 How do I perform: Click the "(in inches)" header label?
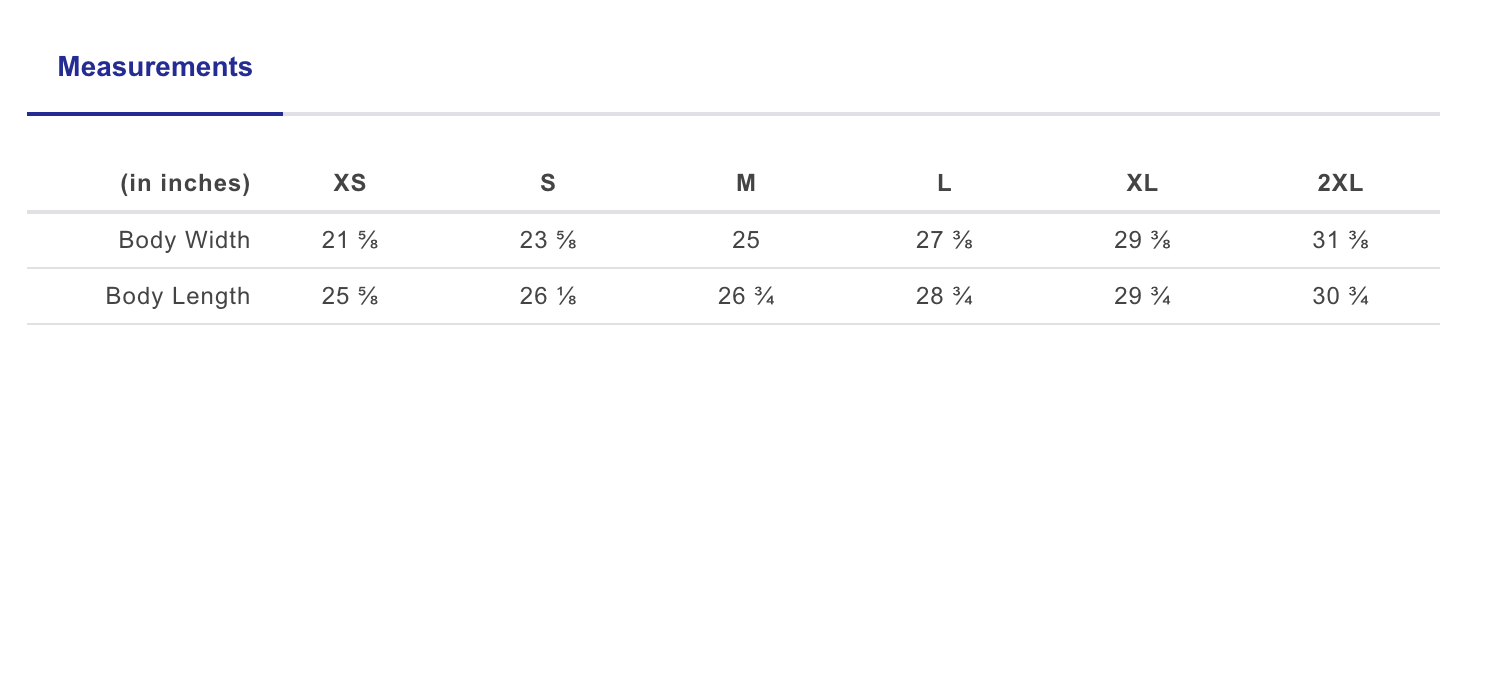point(185,184)
